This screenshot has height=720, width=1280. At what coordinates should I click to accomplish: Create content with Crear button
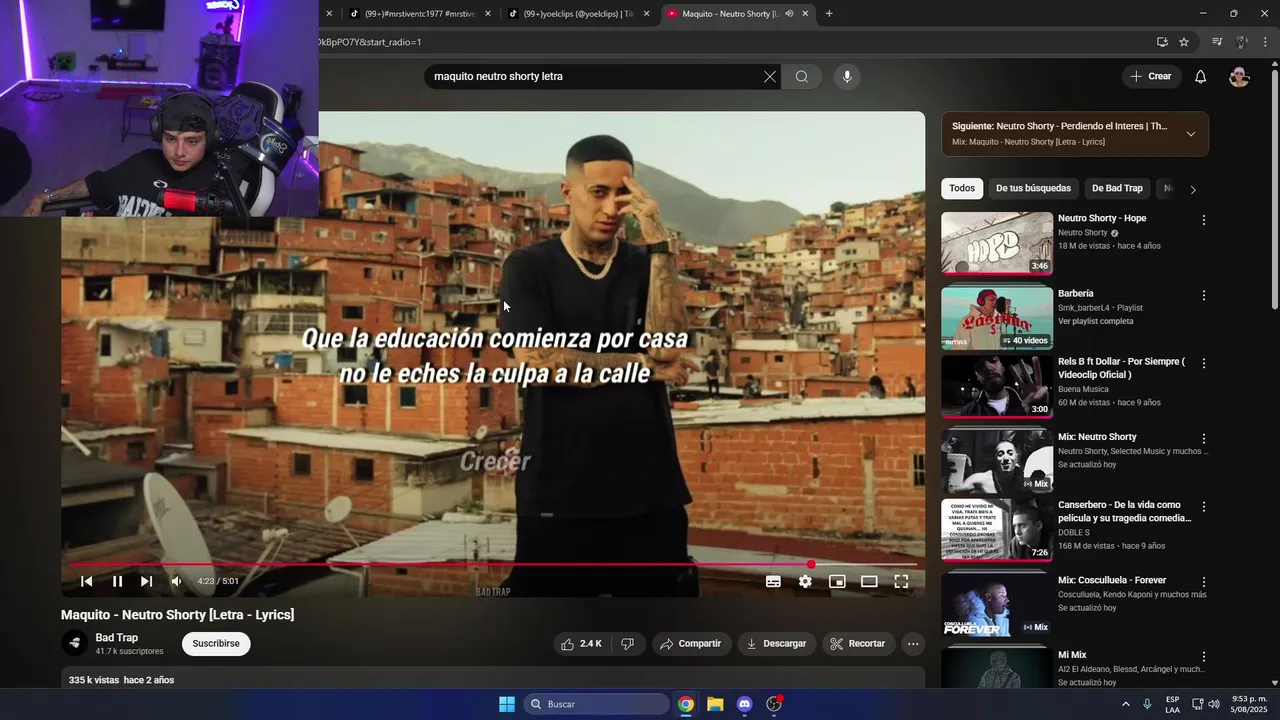1151,77
